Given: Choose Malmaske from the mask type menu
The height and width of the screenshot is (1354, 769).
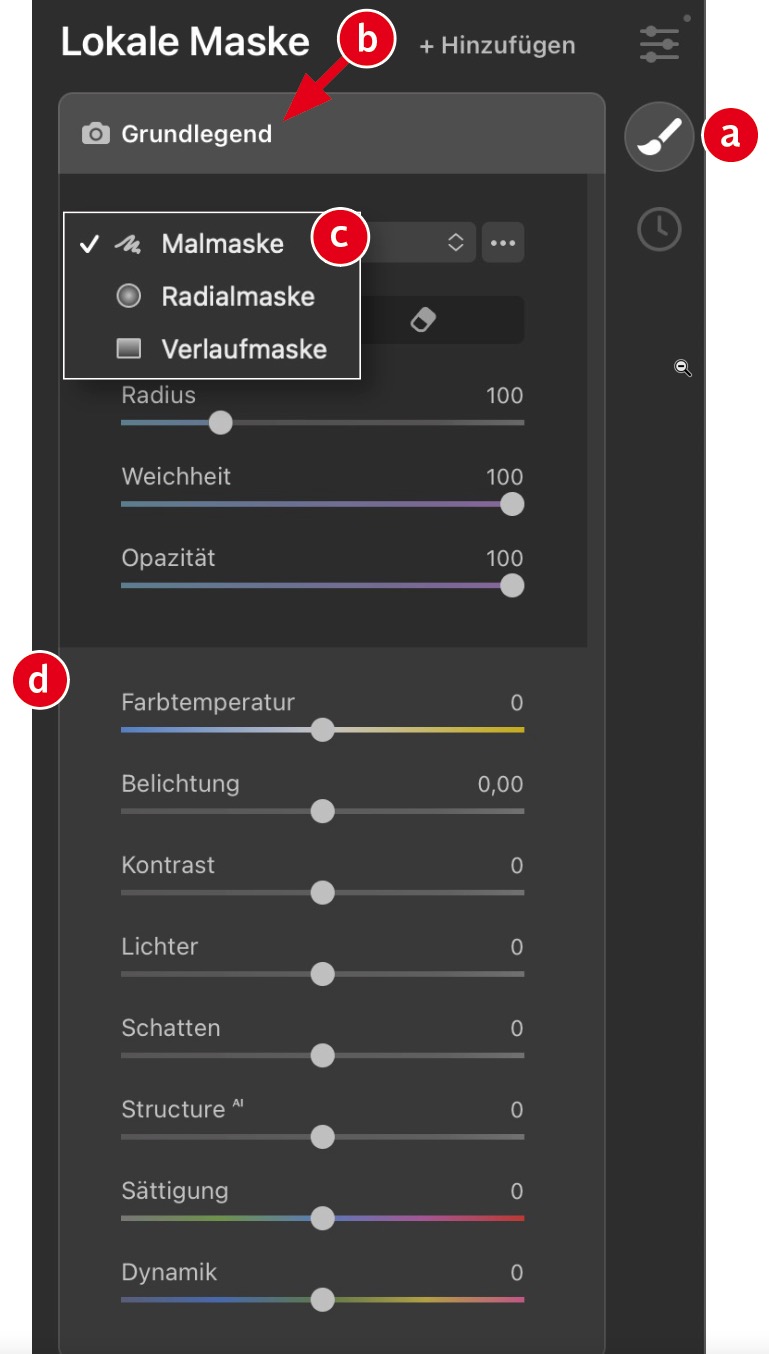Looking at the screenshot, I should pyautogui.click(x=222, y=244).
